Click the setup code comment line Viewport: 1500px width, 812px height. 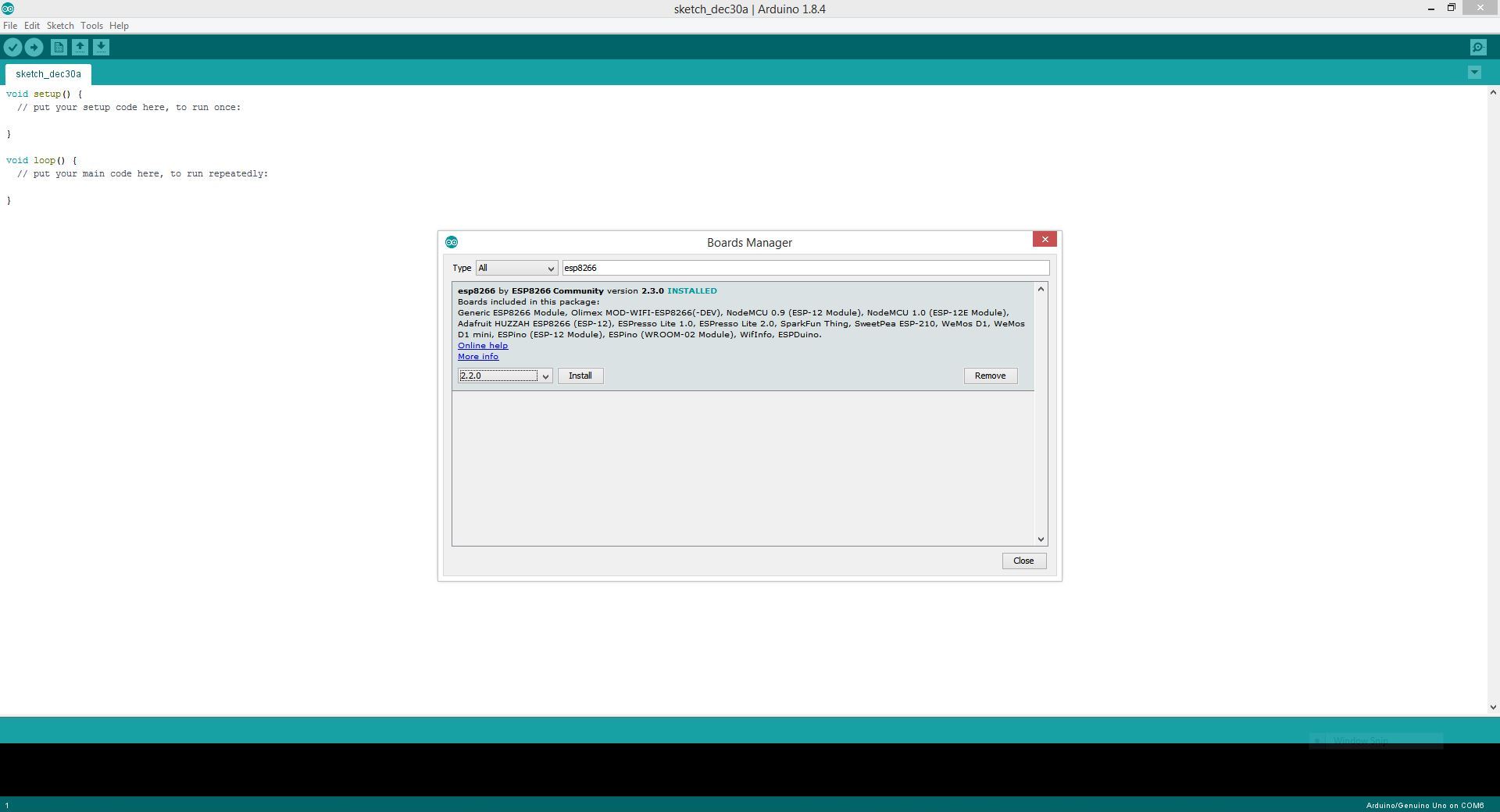click(x=129, y=107)
